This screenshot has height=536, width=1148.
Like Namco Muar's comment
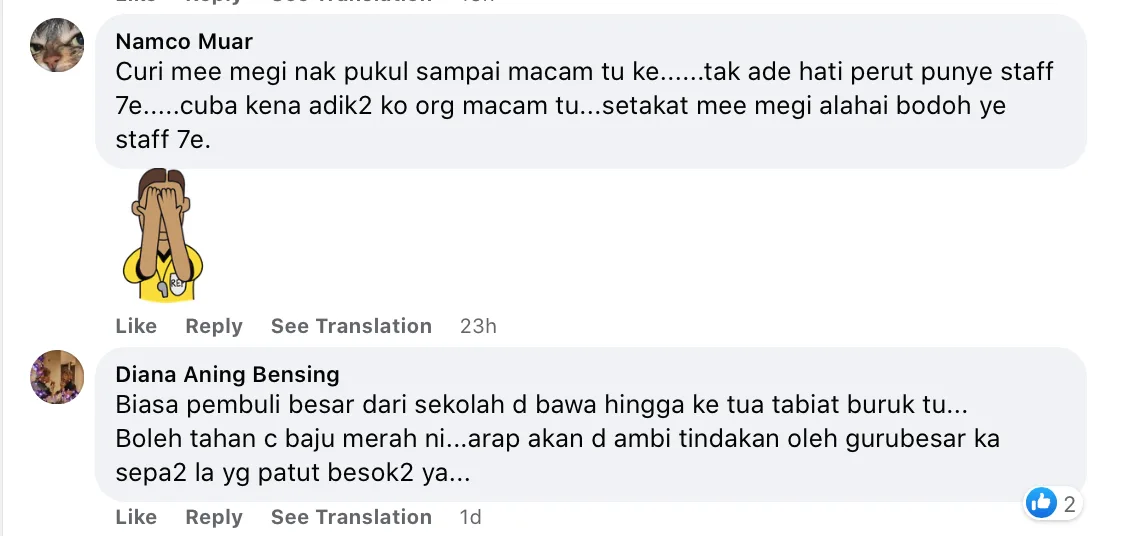[136, 326]
